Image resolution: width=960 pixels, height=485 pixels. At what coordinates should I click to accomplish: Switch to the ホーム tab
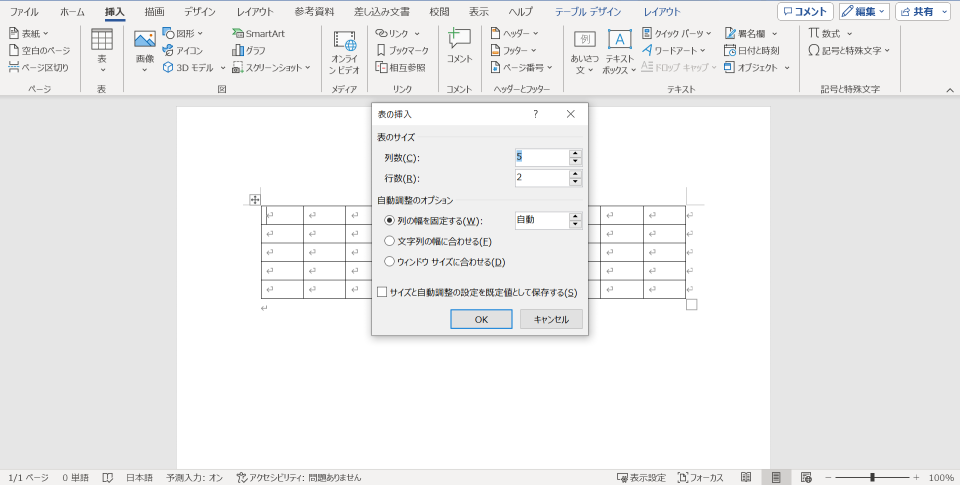(72, 12)
